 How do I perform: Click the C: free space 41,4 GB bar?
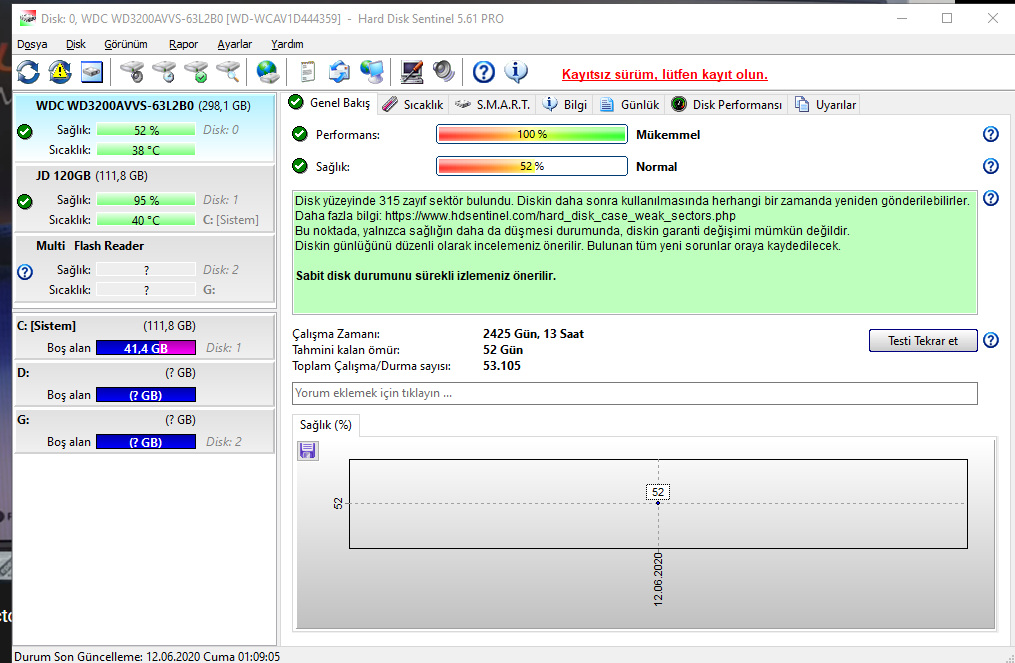[x=146, y=348]
